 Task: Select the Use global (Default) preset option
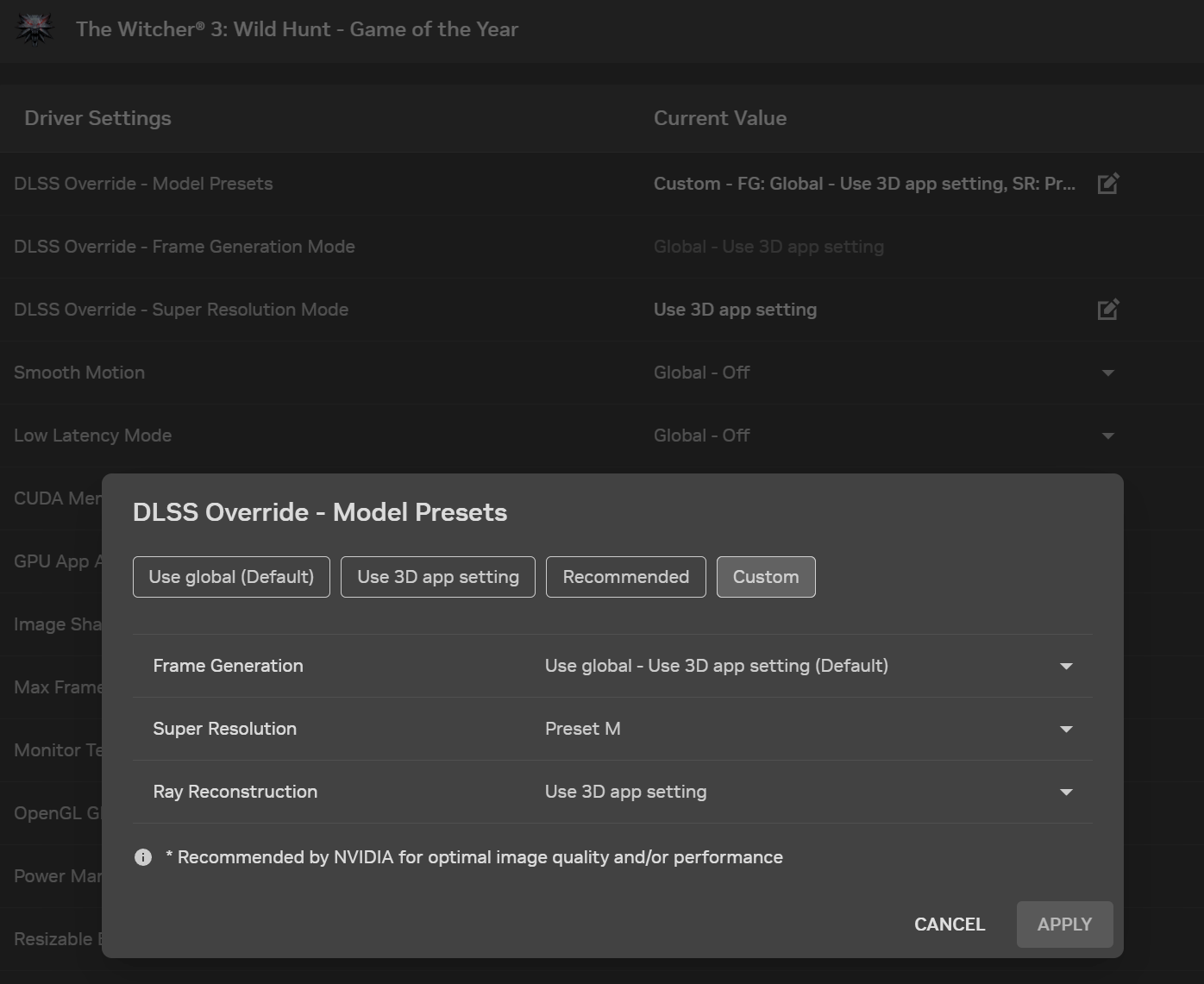(x=231, y=577)
